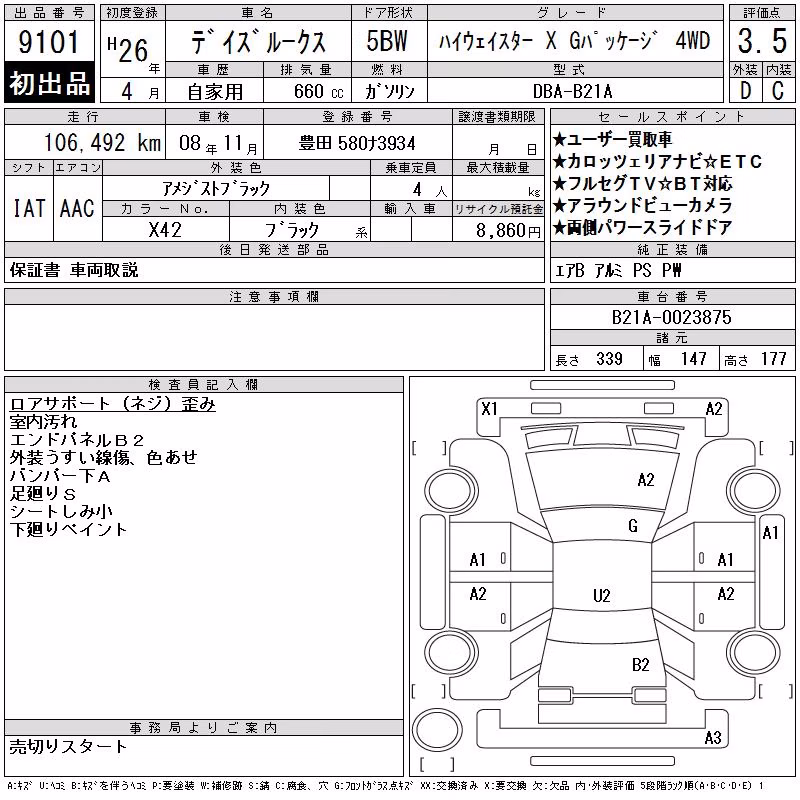The image size is (800, 800).
Task: Click the 初出品 black badge
Action: click(x=49, y=83)
